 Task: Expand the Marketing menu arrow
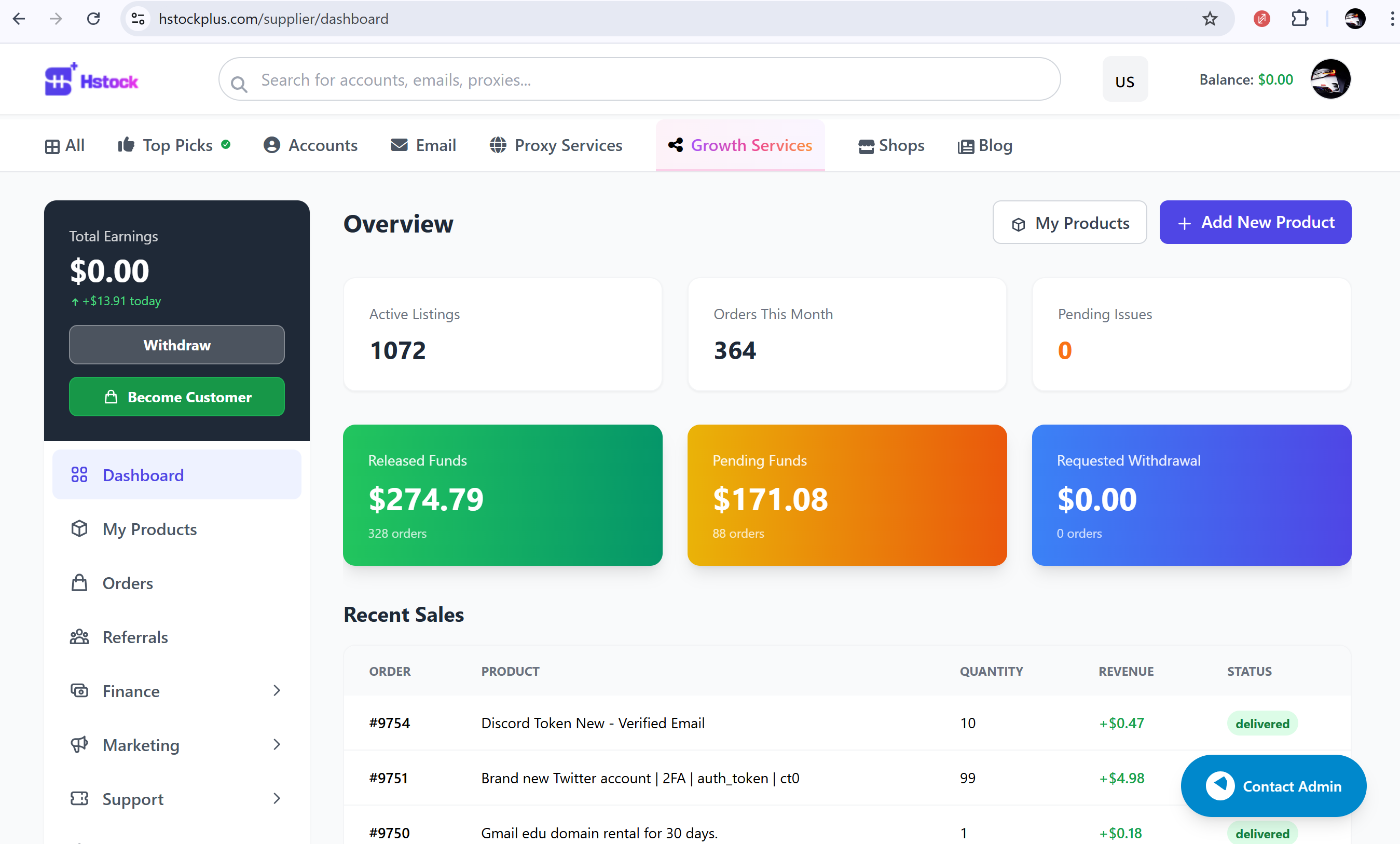point(277,744)
